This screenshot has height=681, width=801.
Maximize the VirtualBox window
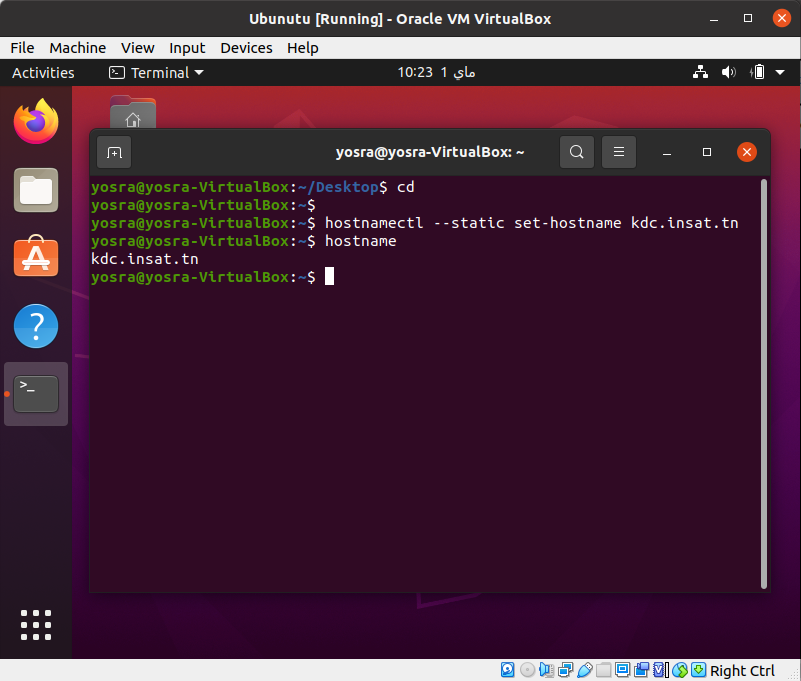748,18
